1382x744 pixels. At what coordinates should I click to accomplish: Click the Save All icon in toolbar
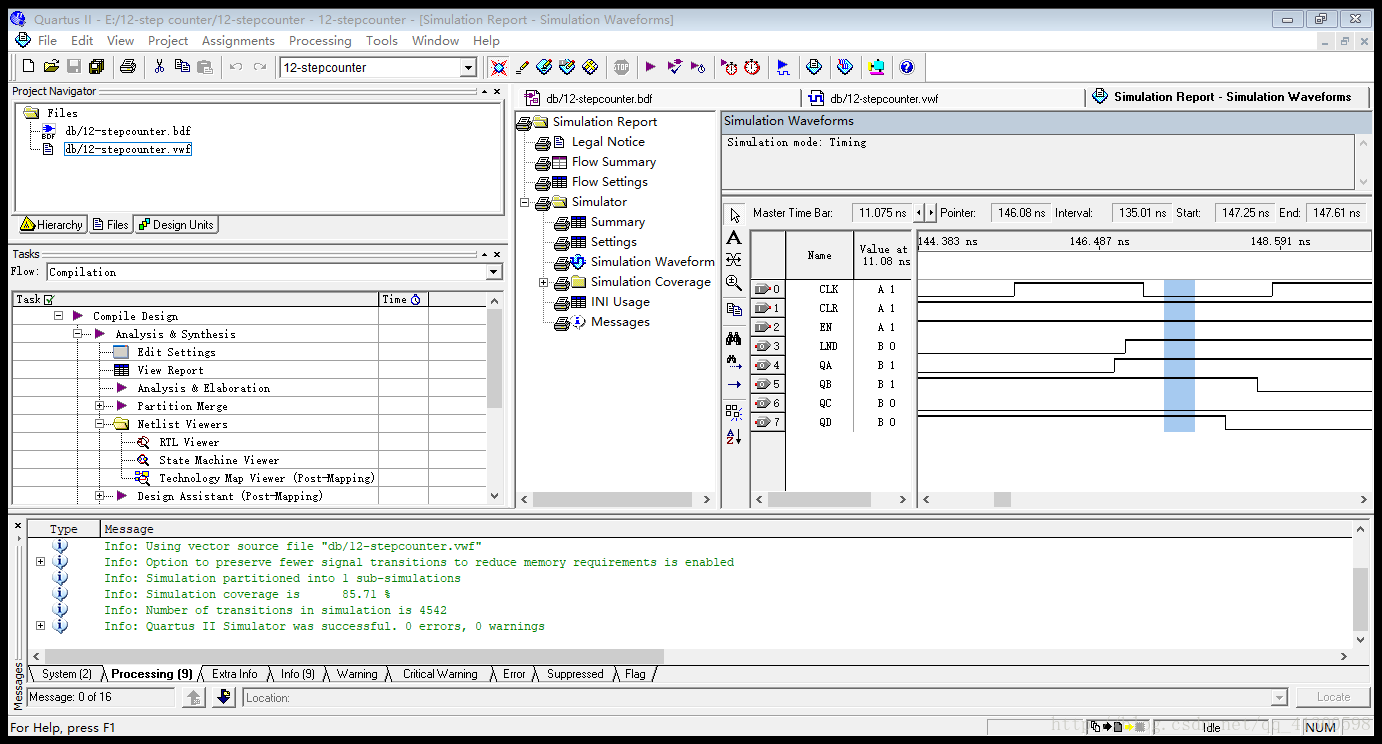(97, 67)
